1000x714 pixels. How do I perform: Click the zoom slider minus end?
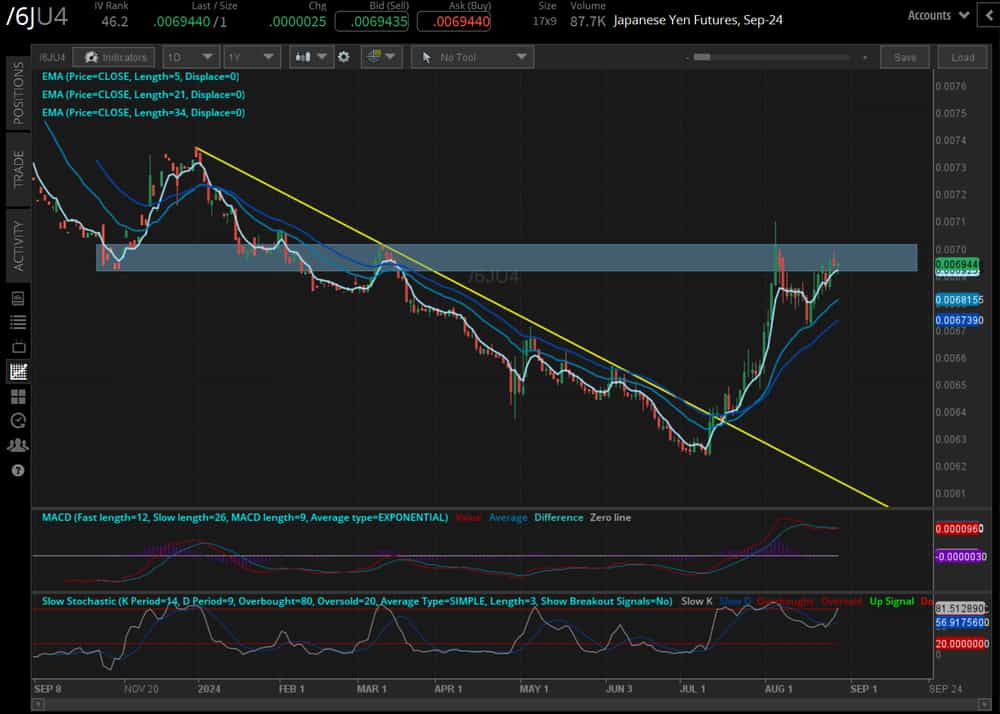tap(687, 57)
